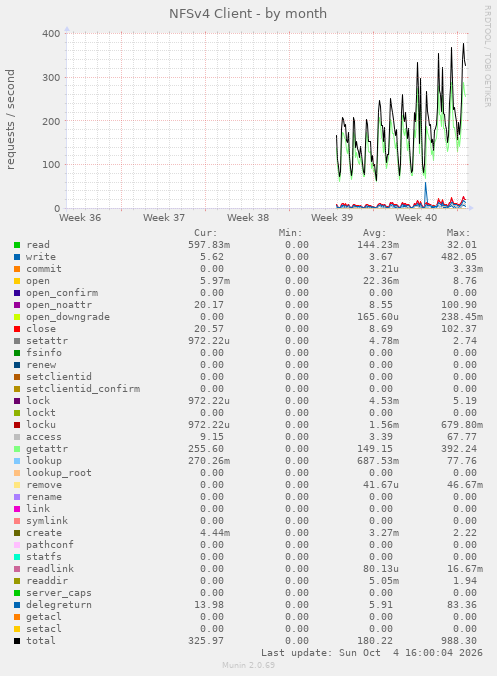The height and width of the screenshot is (676, 497).
Task: Click the Week 40 axis label
Action: coord(416,218)
